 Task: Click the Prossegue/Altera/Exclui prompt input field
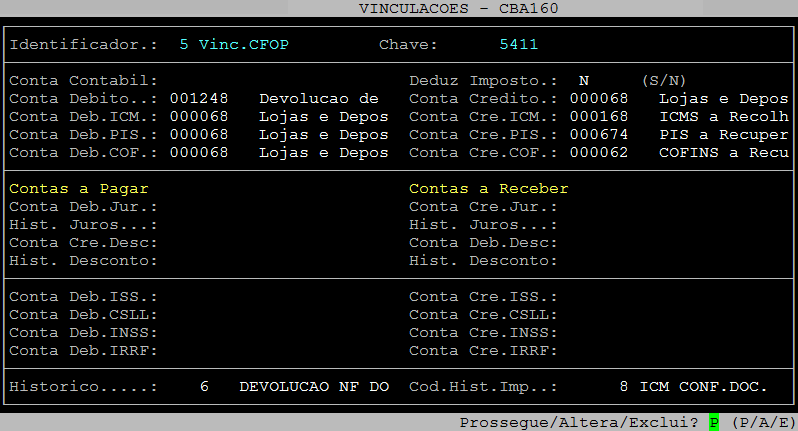714,422
